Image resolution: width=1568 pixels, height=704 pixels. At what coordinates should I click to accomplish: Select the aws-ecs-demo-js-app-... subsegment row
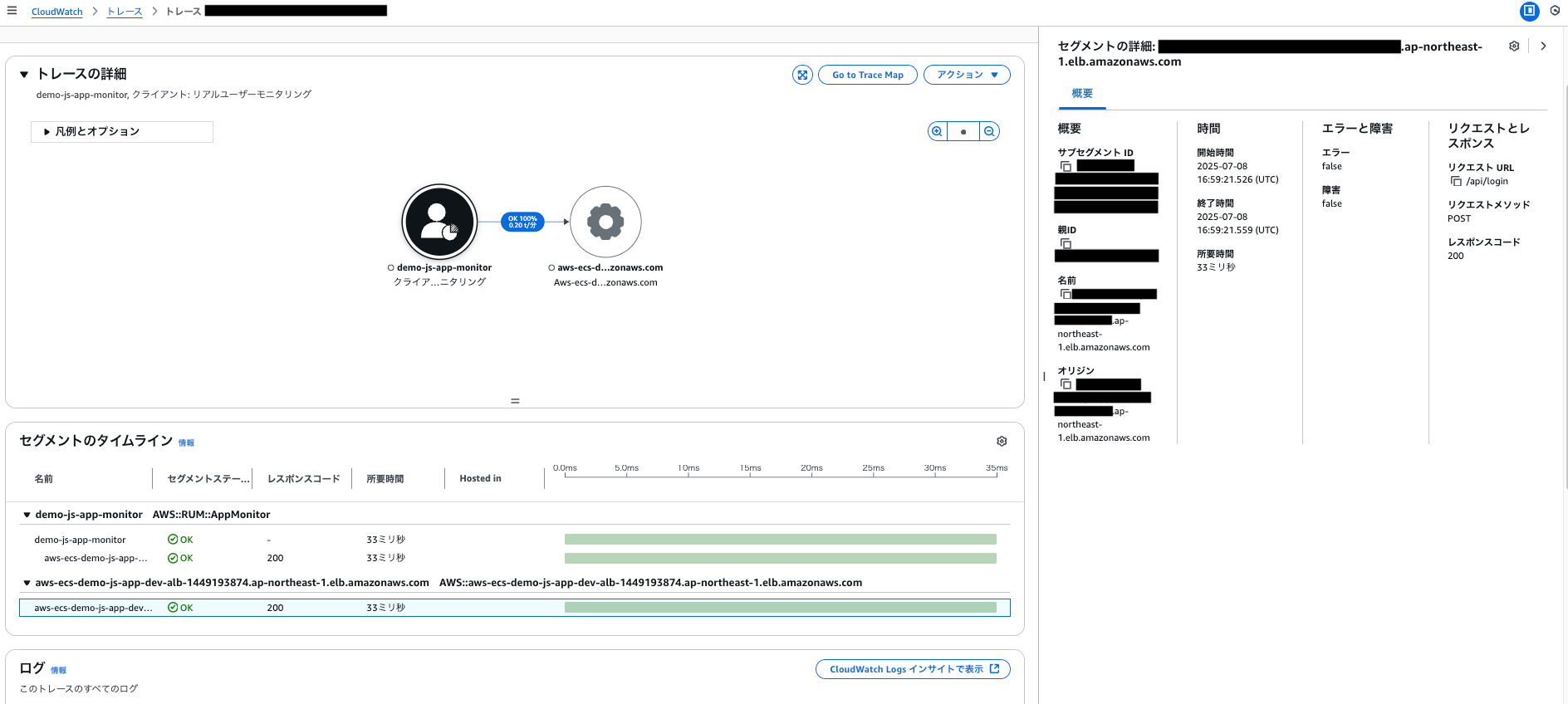click(x=515, y=558)
